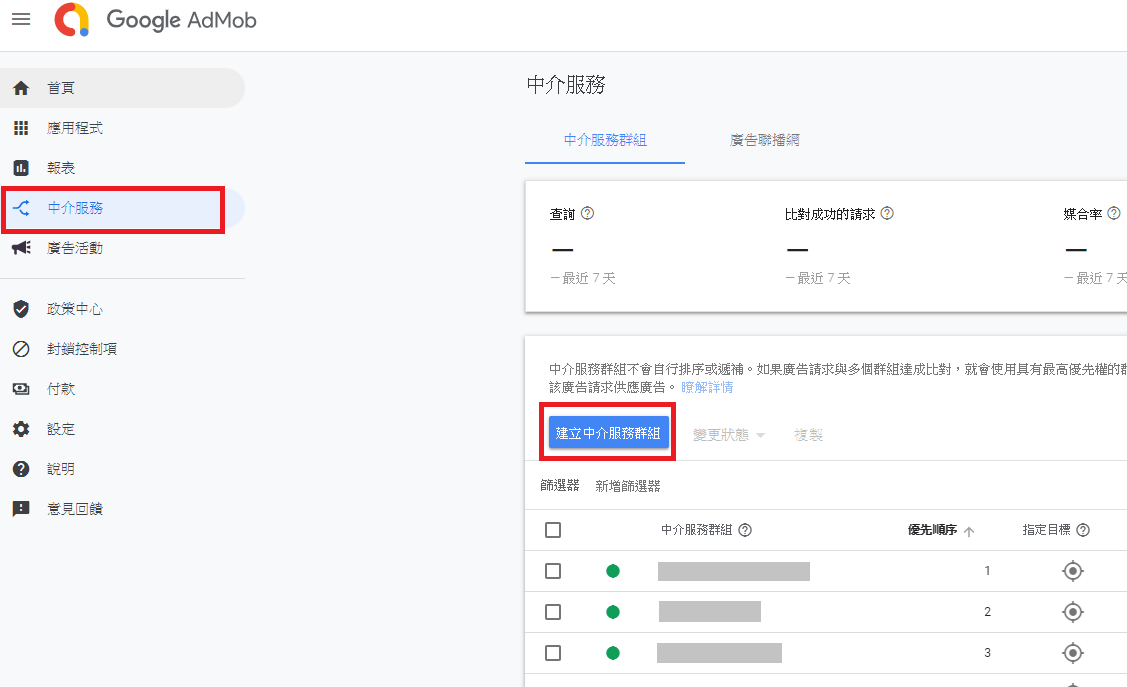Show help for 中介服務群組 column

coord(745,530)
